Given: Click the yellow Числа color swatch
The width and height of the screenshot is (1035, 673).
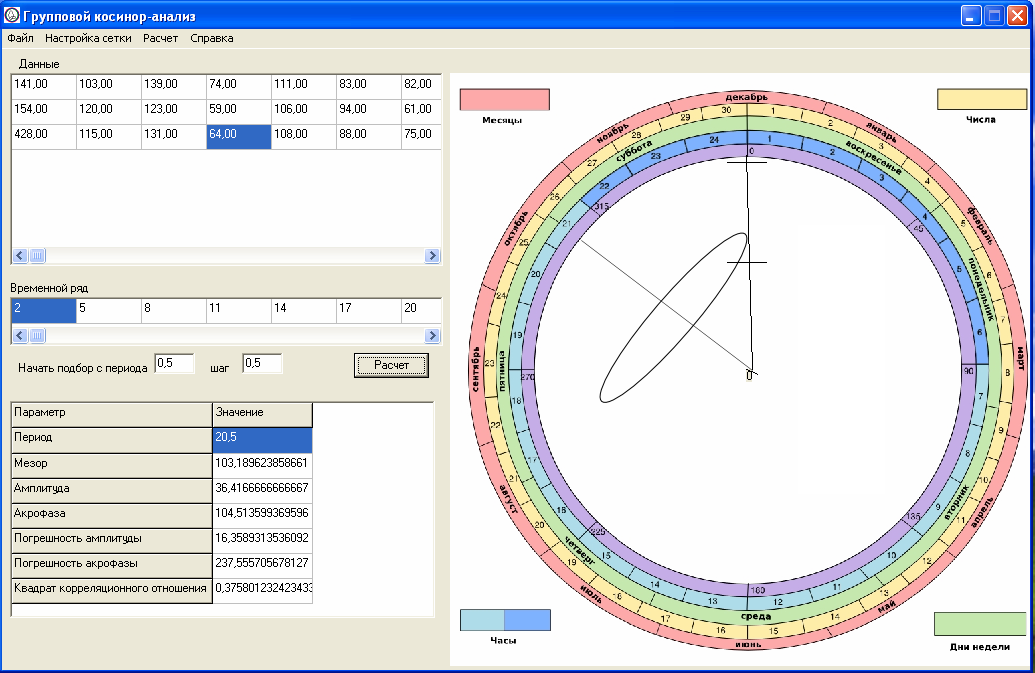Looking at the screenshot, I should pos(982,99).
